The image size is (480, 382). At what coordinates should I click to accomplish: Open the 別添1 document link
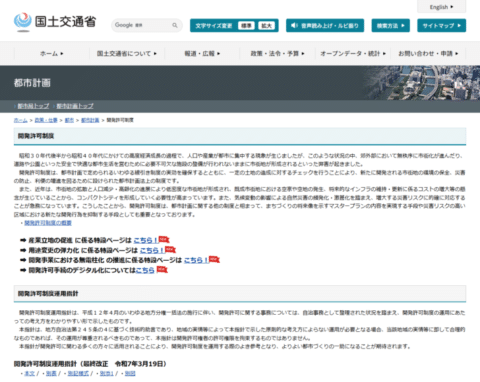point(107,373)
